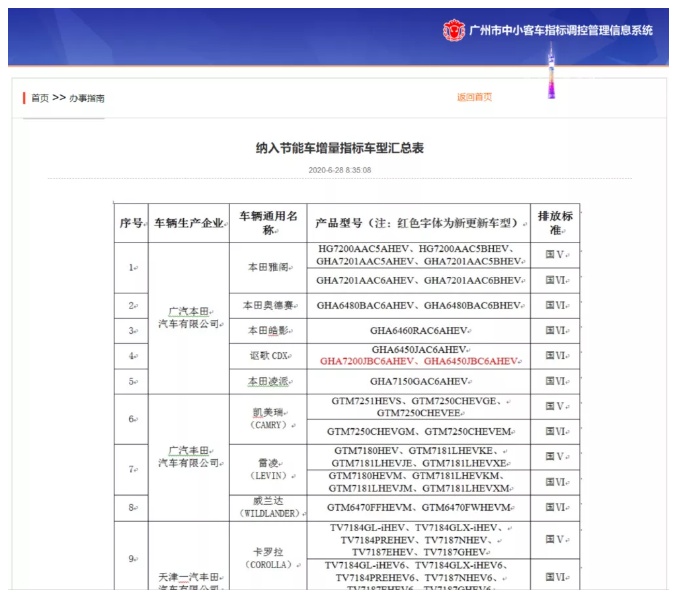Click the 车辆通用名称 column header
683x604 pixels.
pyautogui.click(x=267, y=222)
